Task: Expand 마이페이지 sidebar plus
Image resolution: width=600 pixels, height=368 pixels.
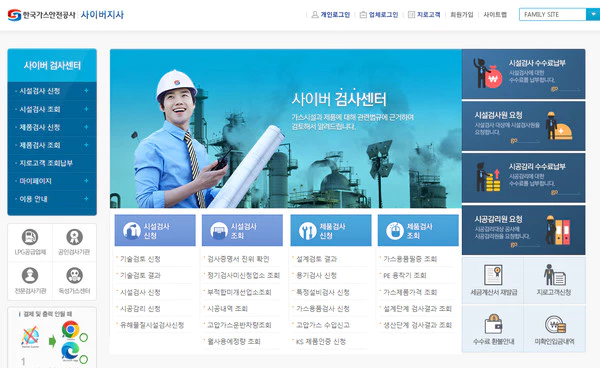Action: tap(86, 181)
